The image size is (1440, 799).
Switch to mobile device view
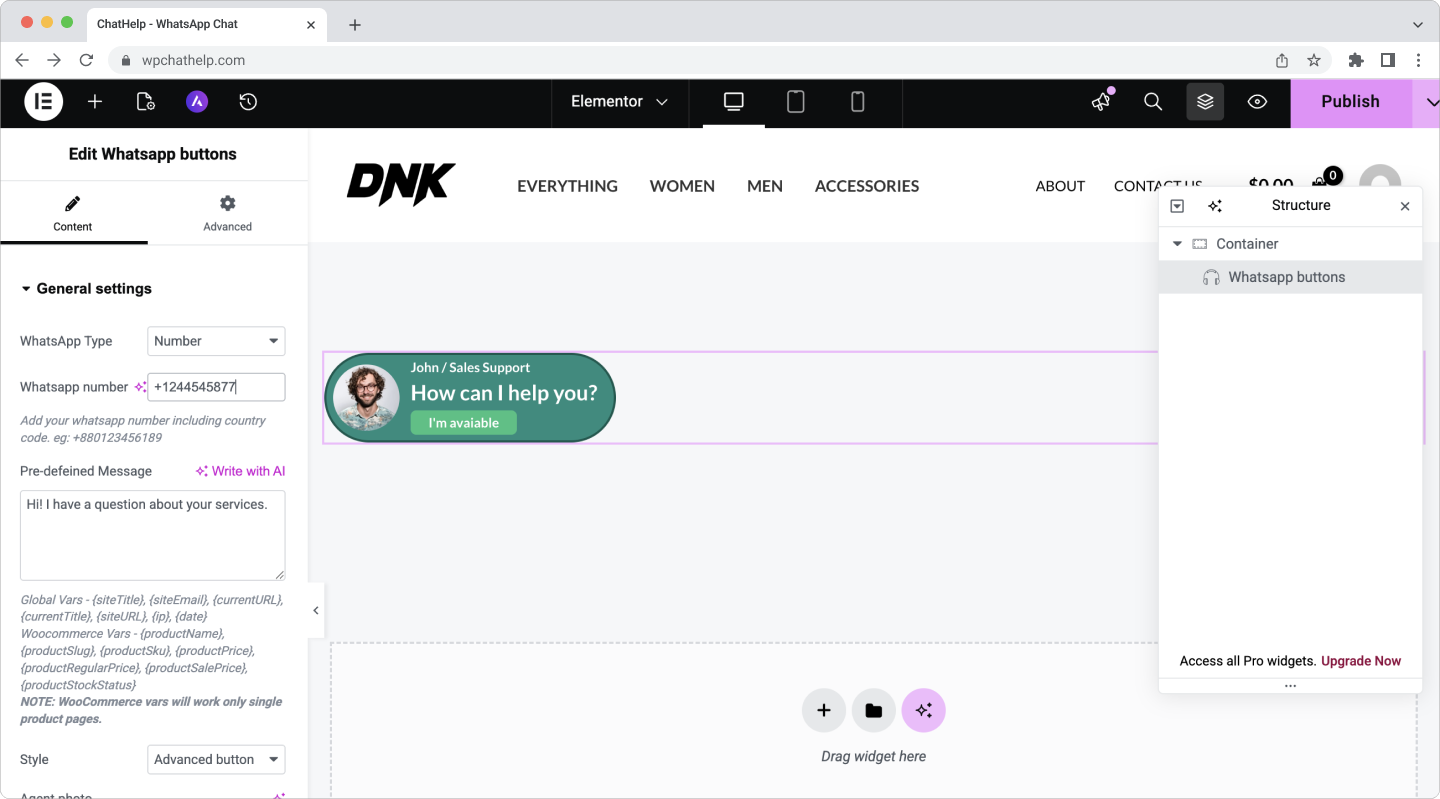857,102
